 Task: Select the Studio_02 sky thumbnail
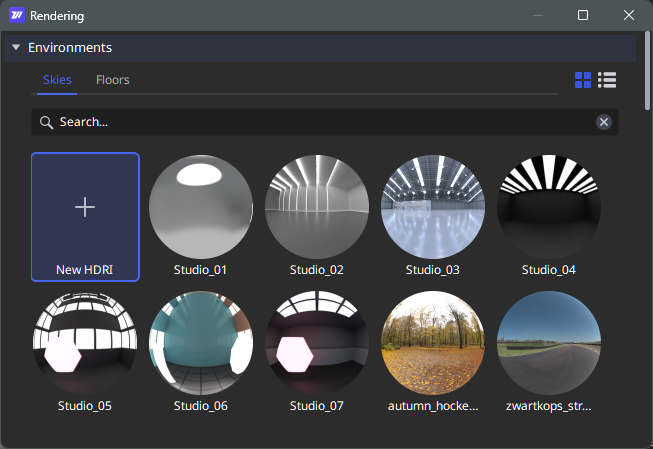[317, 208]
